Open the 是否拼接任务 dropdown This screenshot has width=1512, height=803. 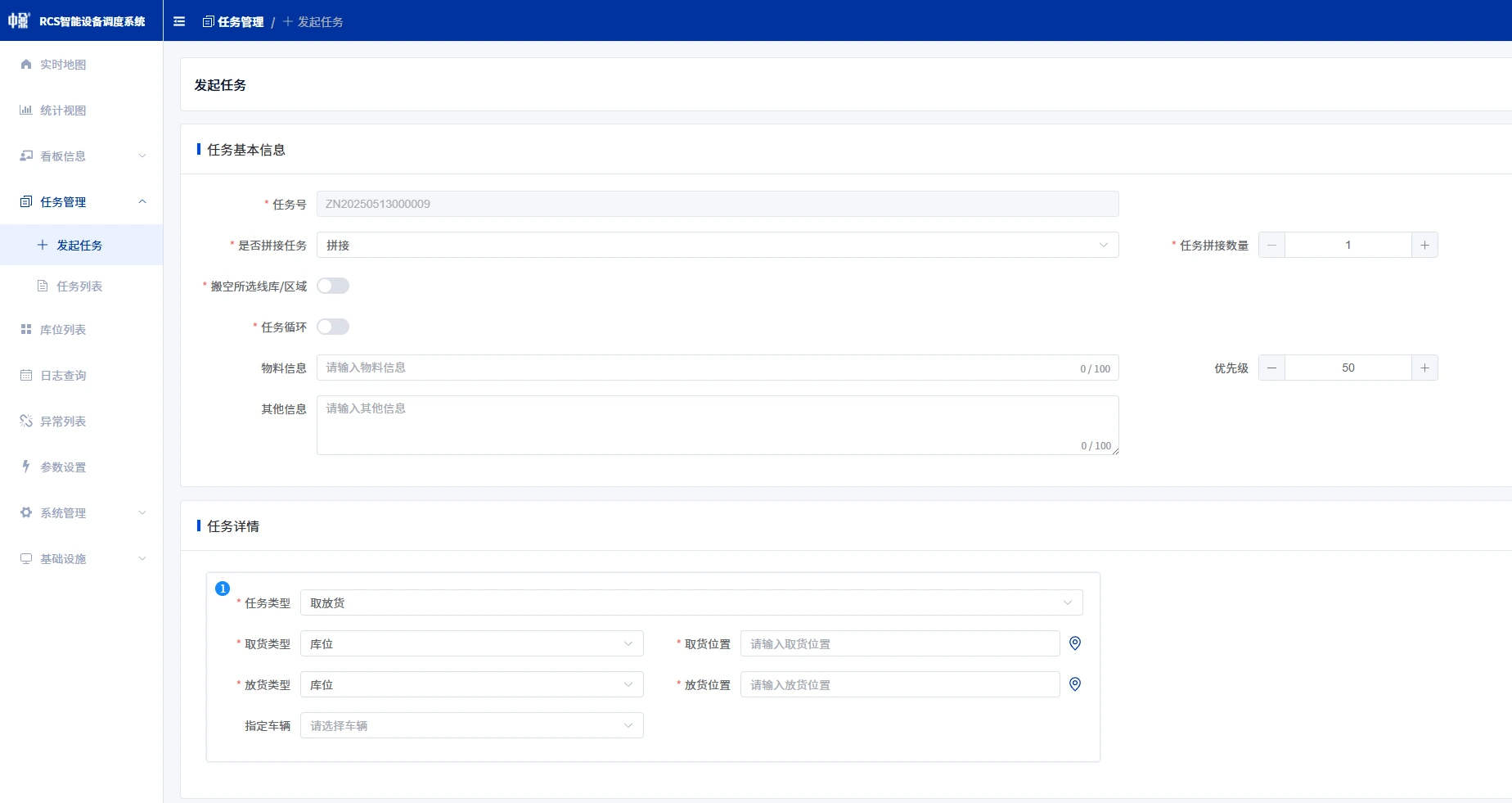[717, 245]
